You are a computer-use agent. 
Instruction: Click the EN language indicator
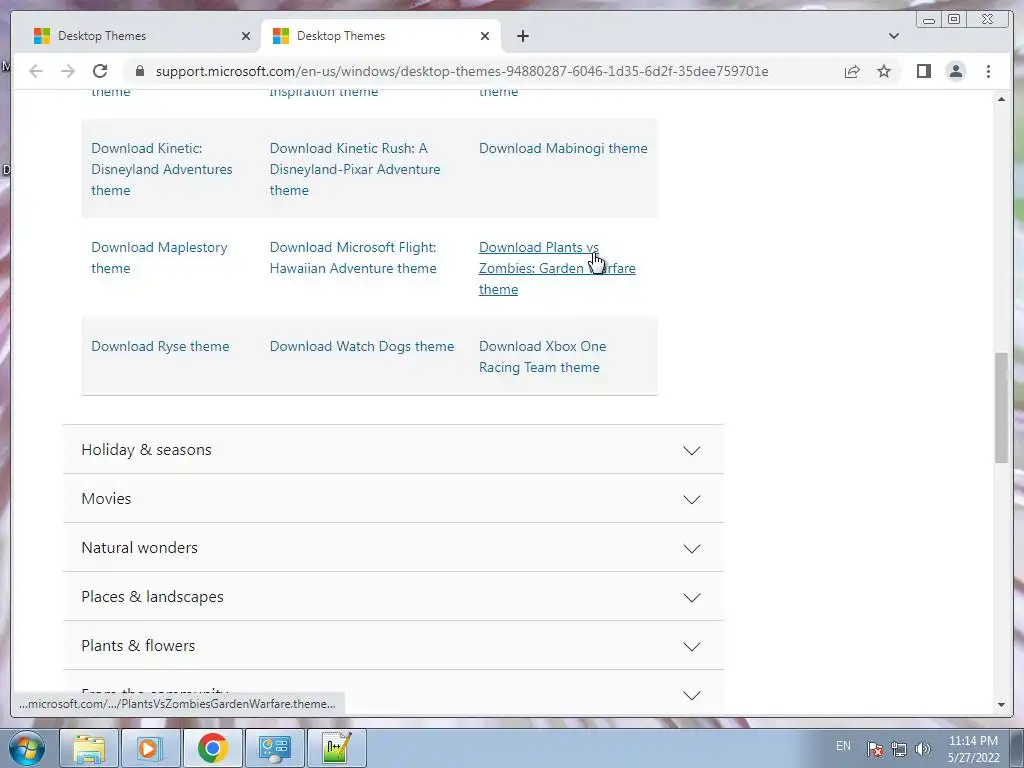point(843,746)
